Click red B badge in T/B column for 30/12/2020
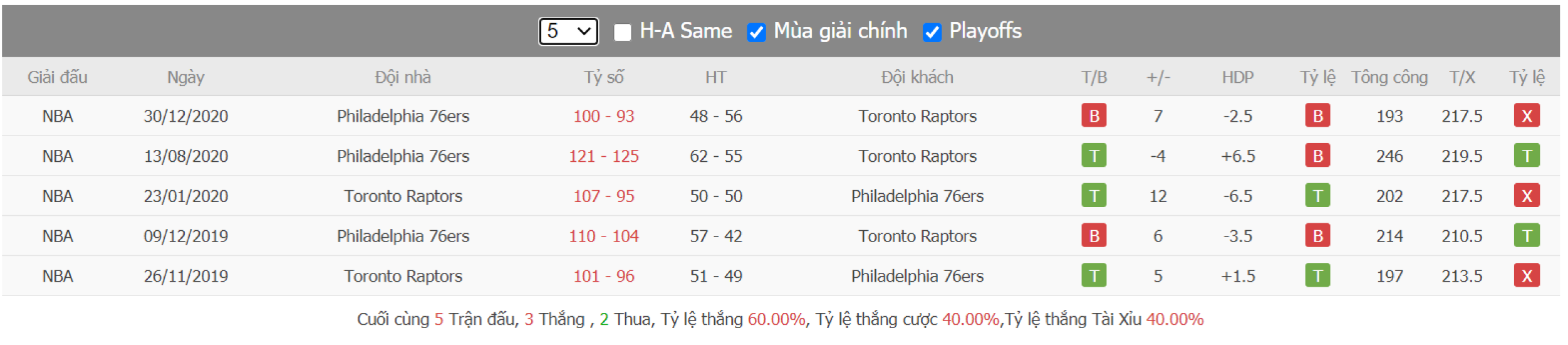 pyautogui.click(x=1094, y=116)
